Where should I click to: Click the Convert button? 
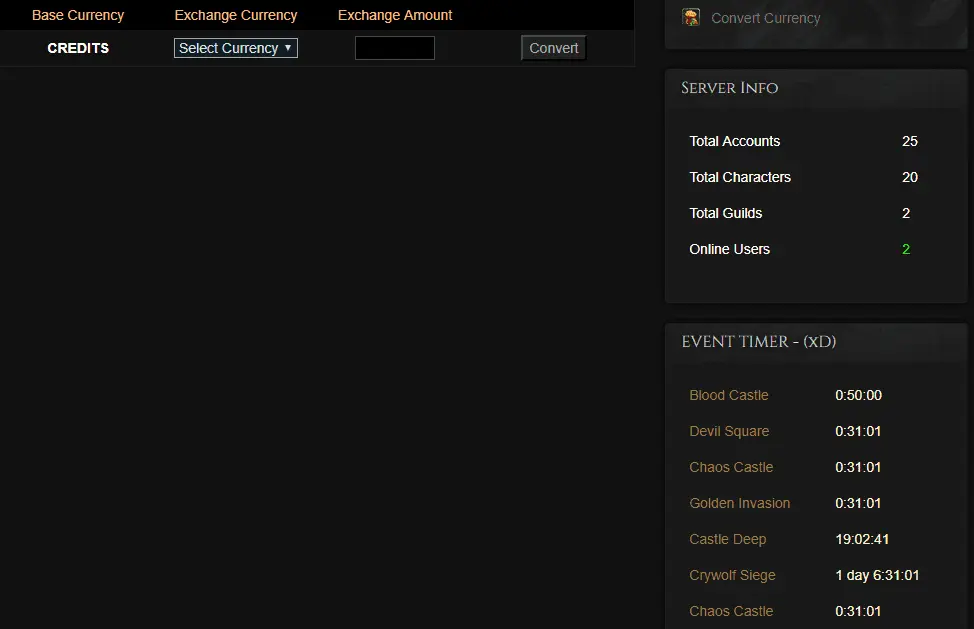tap(553, 48)
